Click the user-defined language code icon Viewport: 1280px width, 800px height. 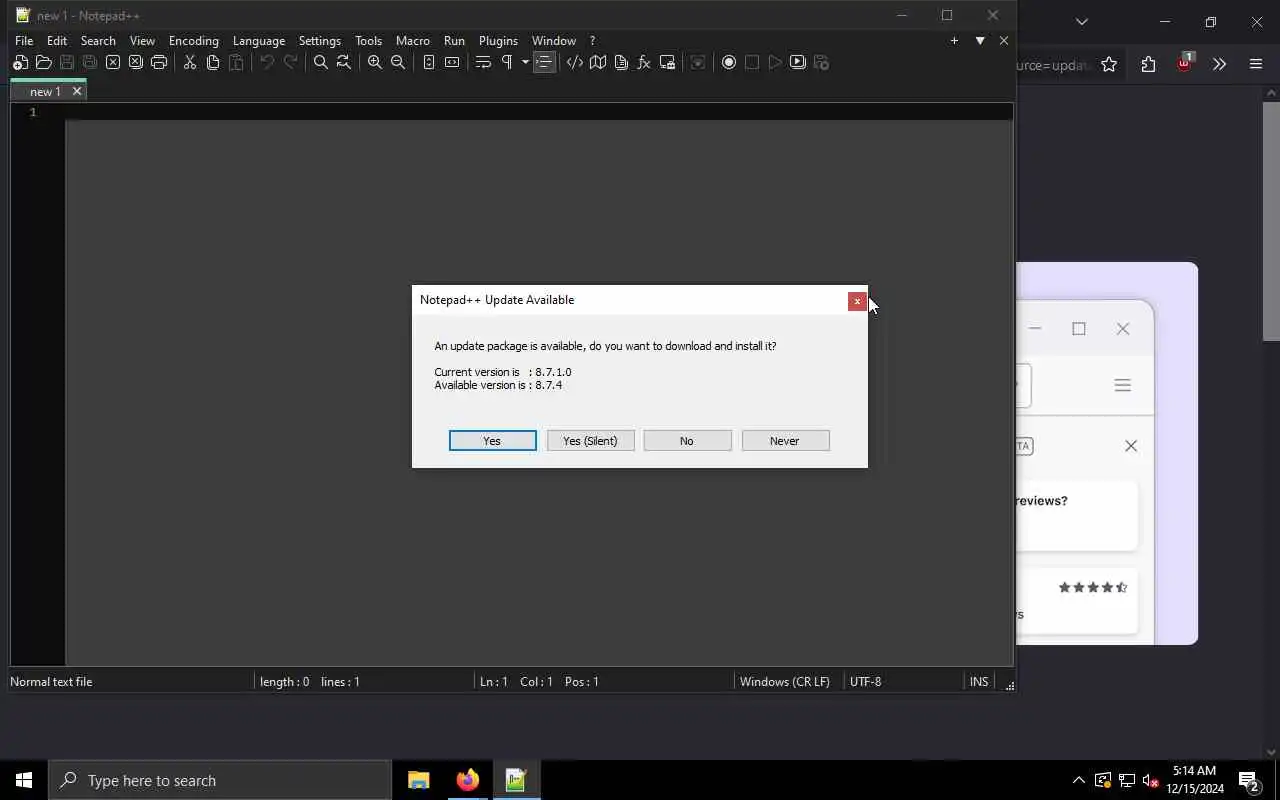pyautogui.click(x=575, y=62)
